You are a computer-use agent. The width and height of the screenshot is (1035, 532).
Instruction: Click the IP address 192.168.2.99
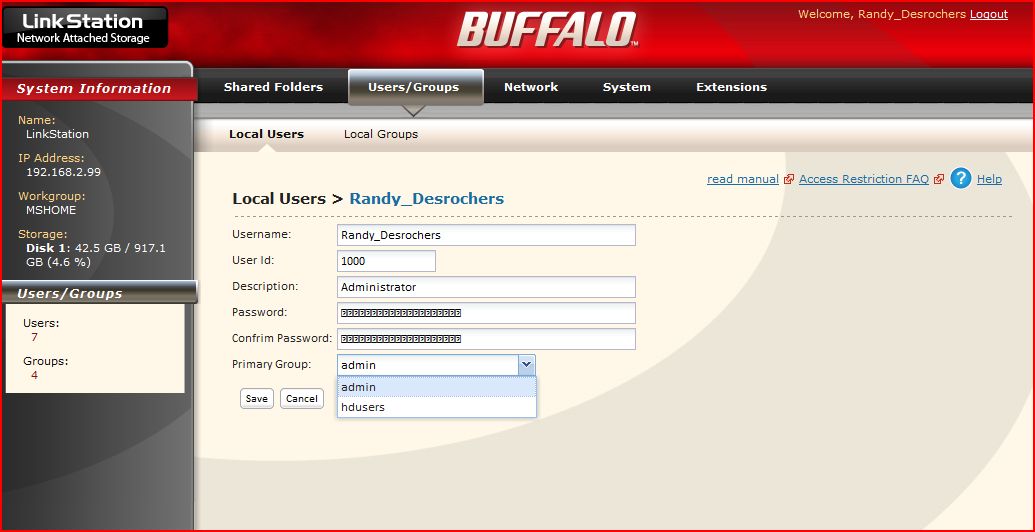click(x=63, y=172)
